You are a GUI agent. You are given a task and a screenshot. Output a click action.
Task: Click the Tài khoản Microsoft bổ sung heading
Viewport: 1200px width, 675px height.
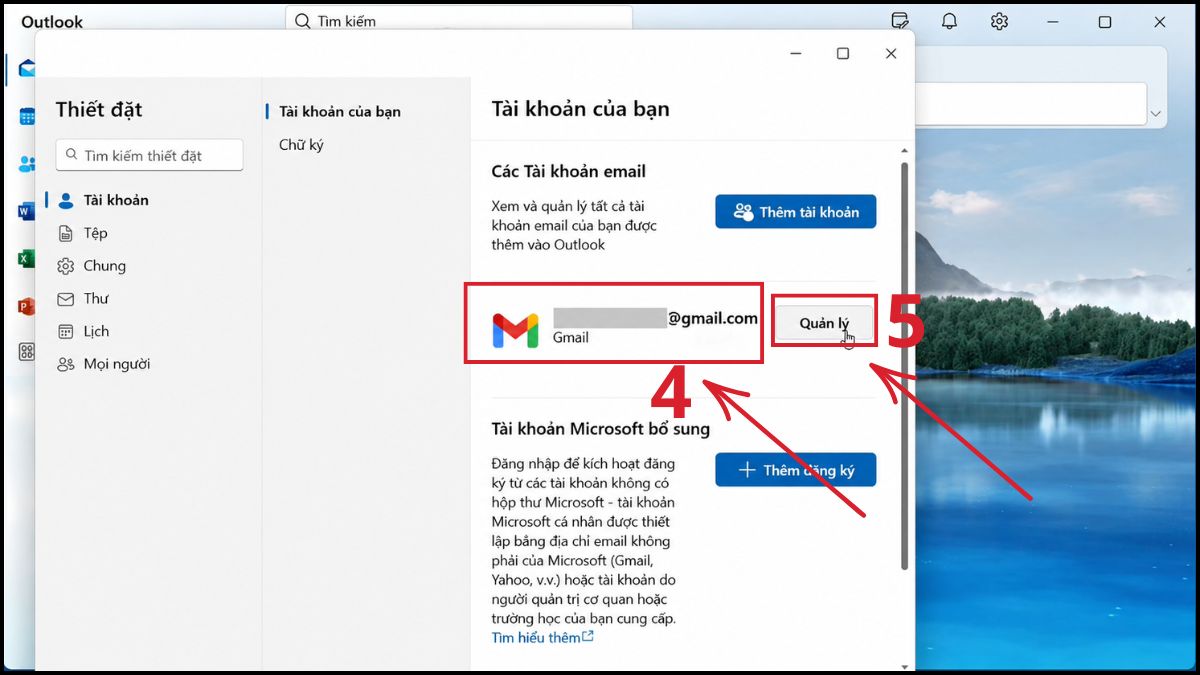(x=601, y=429)
